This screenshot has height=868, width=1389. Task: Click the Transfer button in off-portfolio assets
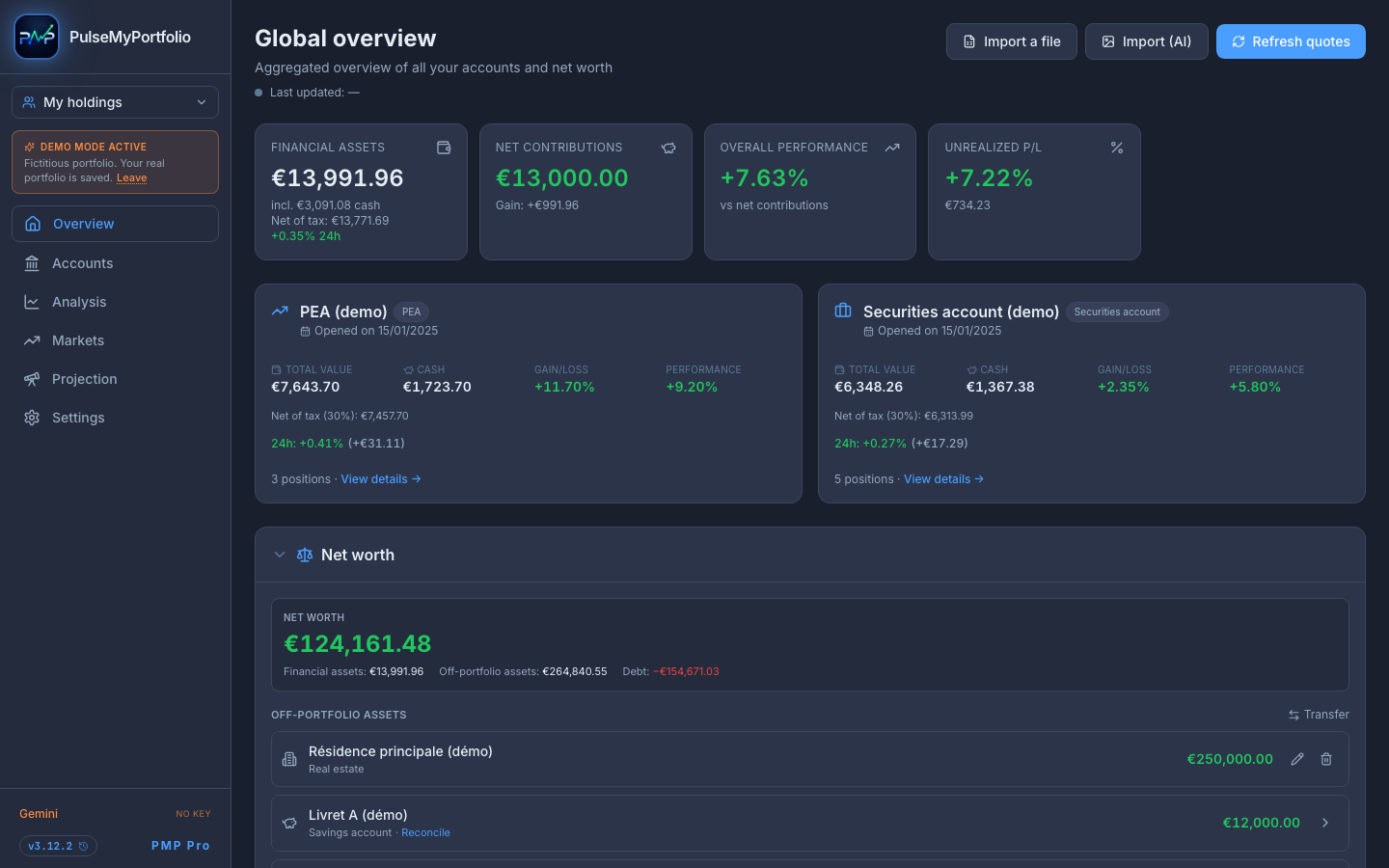click(x=1319, y=715)
